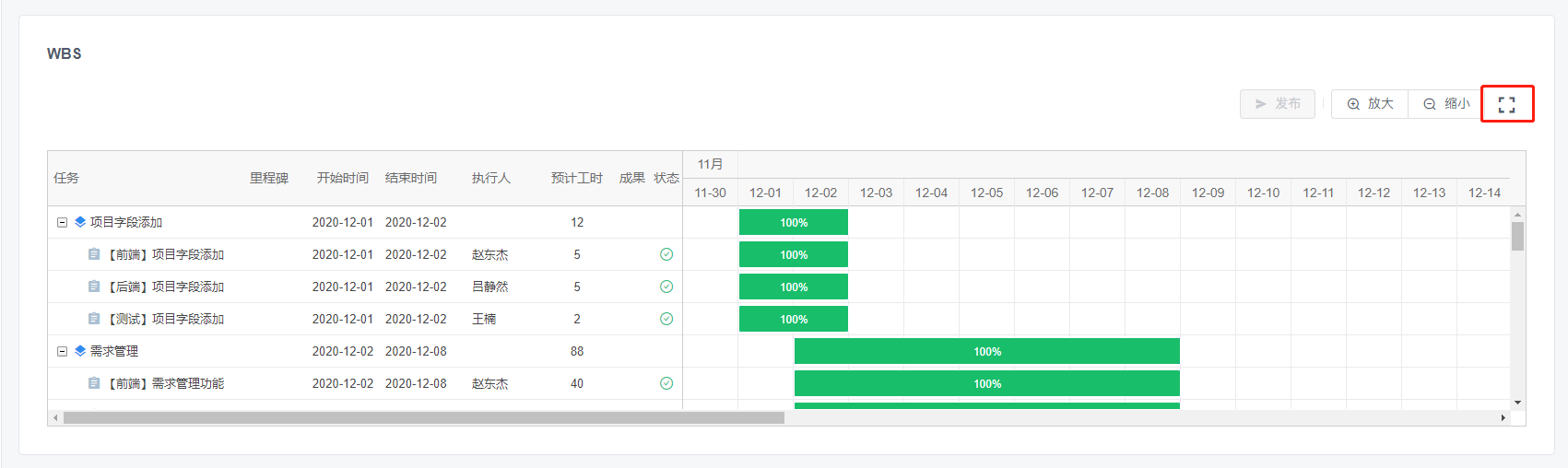Viewport: 1568px width, 468px height.
Task: Click the 发布 publish button
Action: coord(1278,104)
